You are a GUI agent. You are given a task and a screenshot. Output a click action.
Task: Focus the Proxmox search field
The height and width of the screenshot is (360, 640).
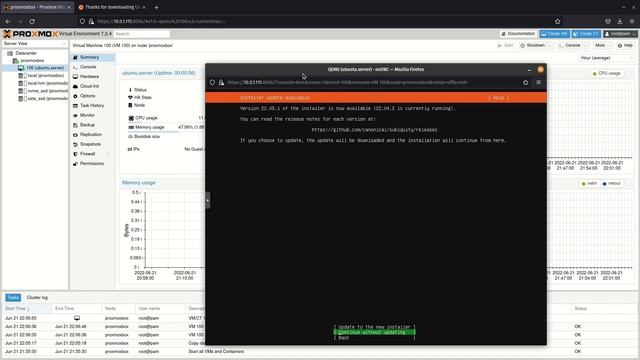(x=141, y=33)
